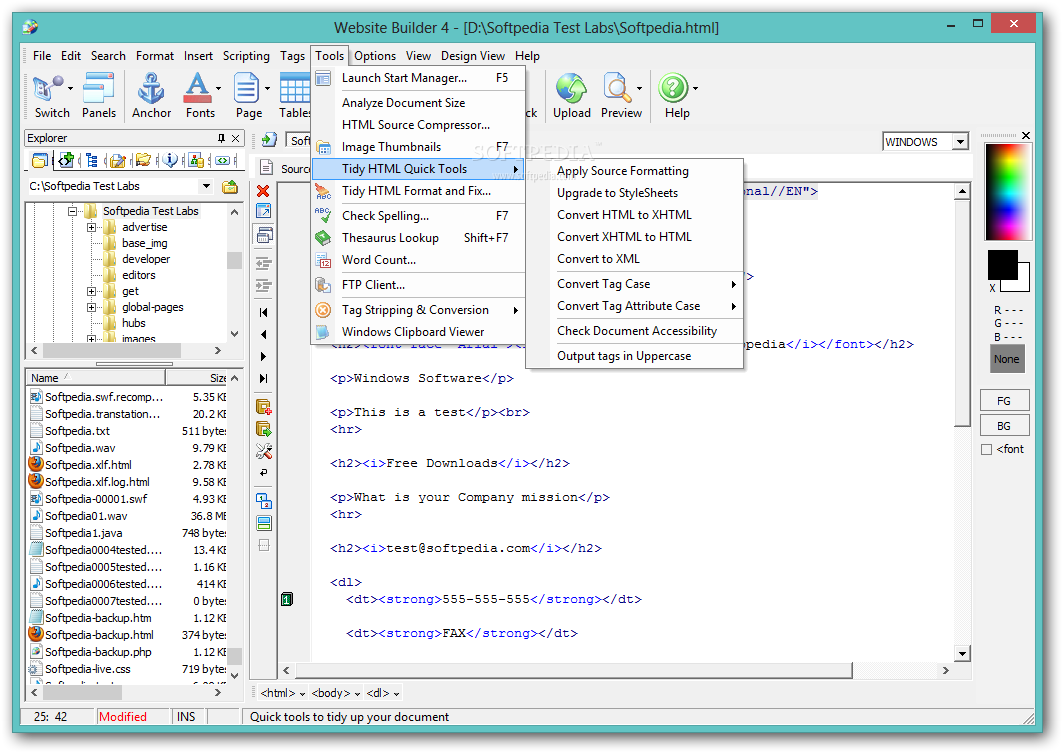Select the developer folder in tree
This screenshot has width=1063, height=753.
click(x=146, y=259)
